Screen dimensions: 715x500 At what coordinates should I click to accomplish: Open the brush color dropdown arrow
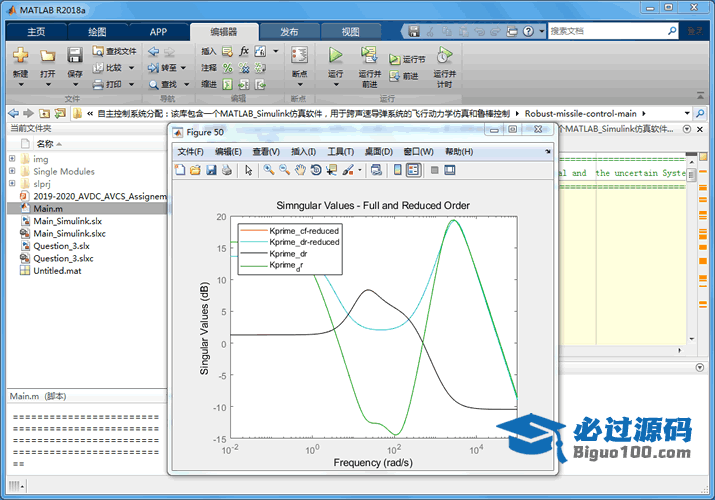[360, 170]
